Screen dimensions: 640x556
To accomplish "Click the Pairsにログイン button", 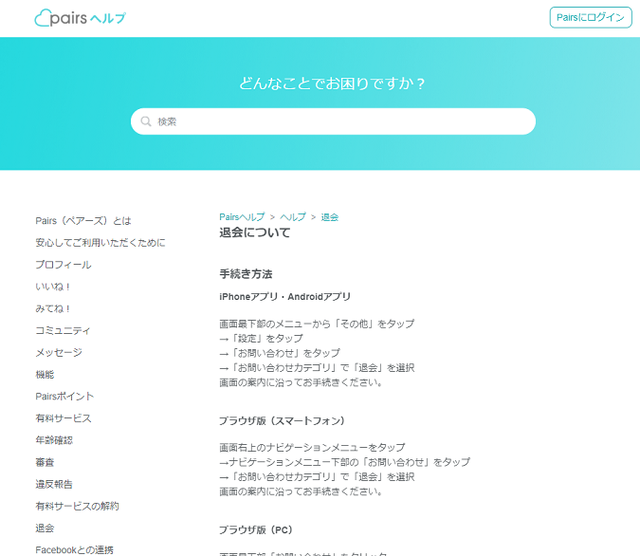I will 591,18.
